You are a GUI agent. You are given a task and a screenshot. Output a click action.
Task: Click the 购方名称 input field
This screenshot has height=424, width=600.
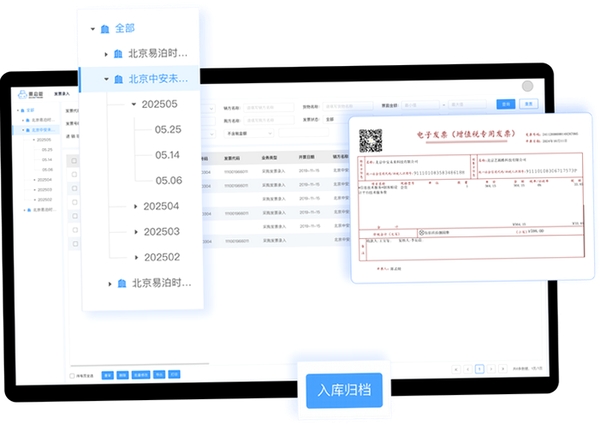coord(269,121)
